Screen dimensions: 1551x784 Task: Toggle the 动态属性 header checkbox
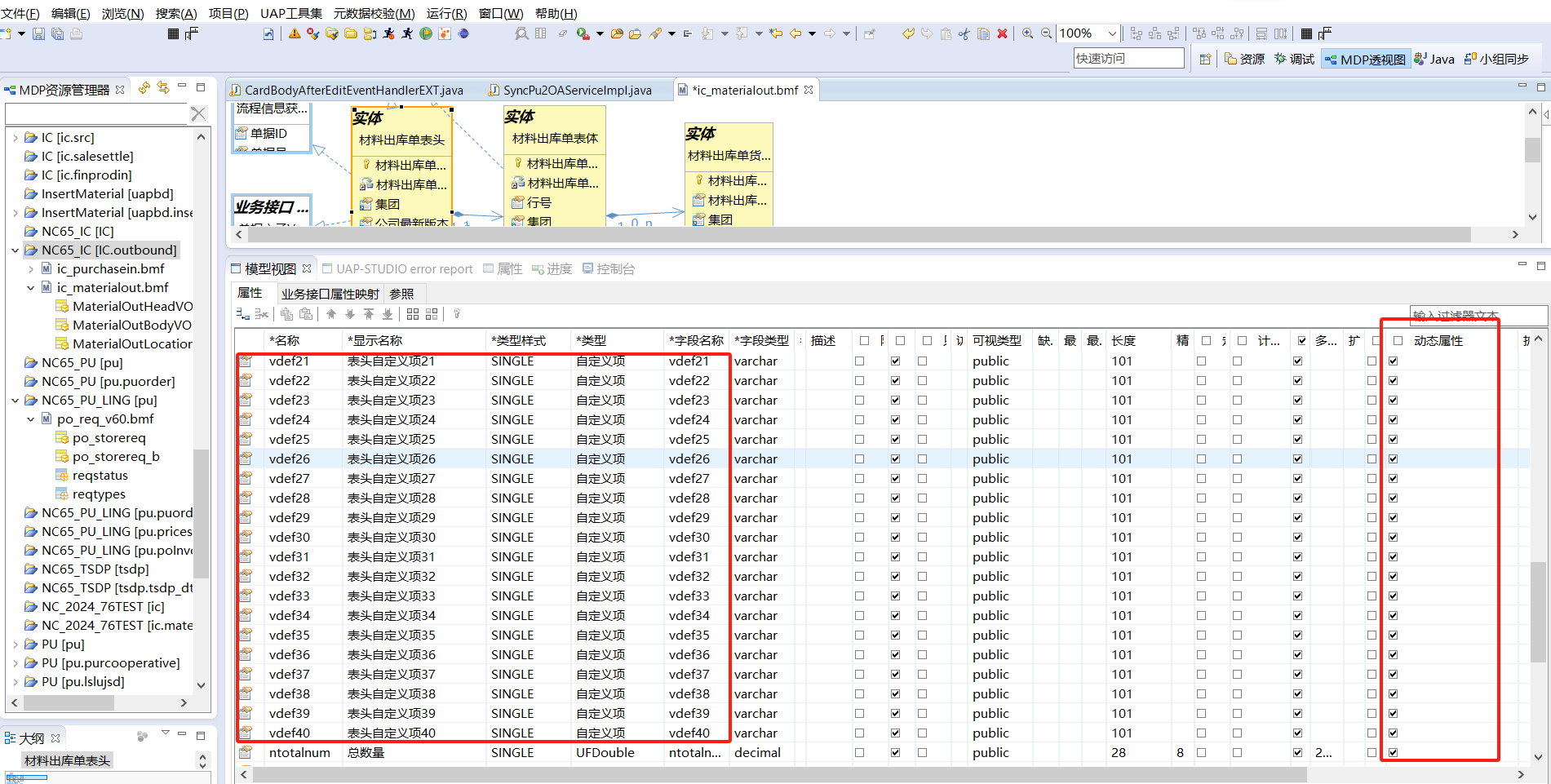pyautogui.click(x=1398, y=341)
